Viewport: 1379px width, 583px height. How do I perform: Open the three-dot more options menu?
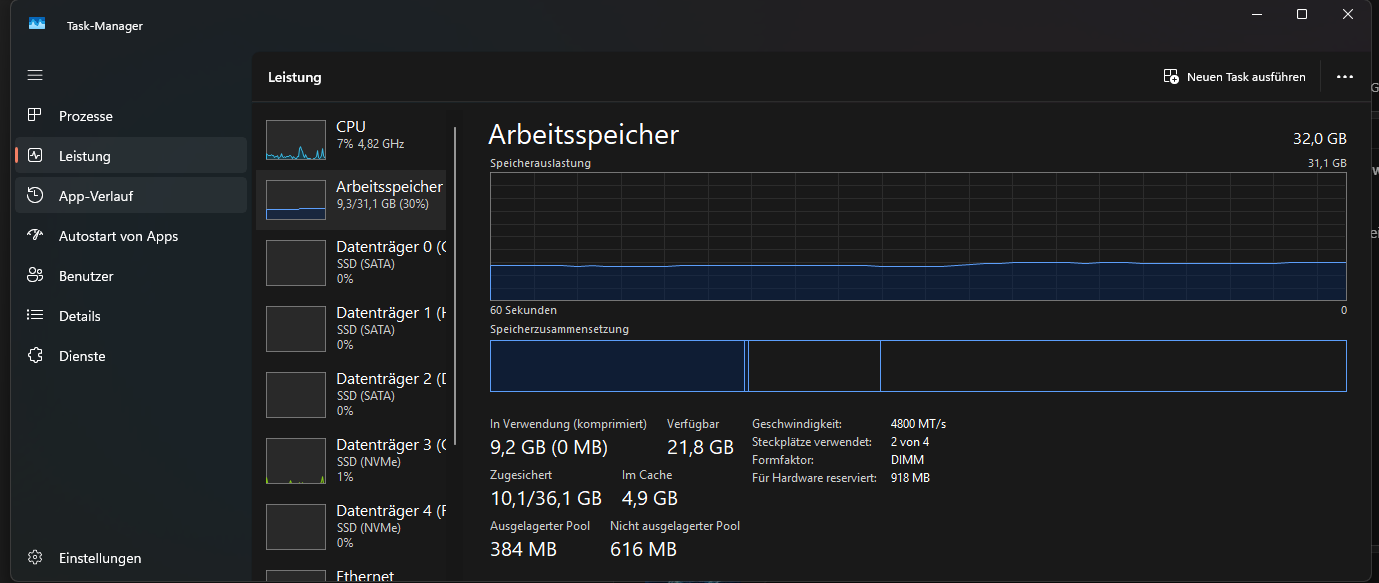pos(1344,77)
